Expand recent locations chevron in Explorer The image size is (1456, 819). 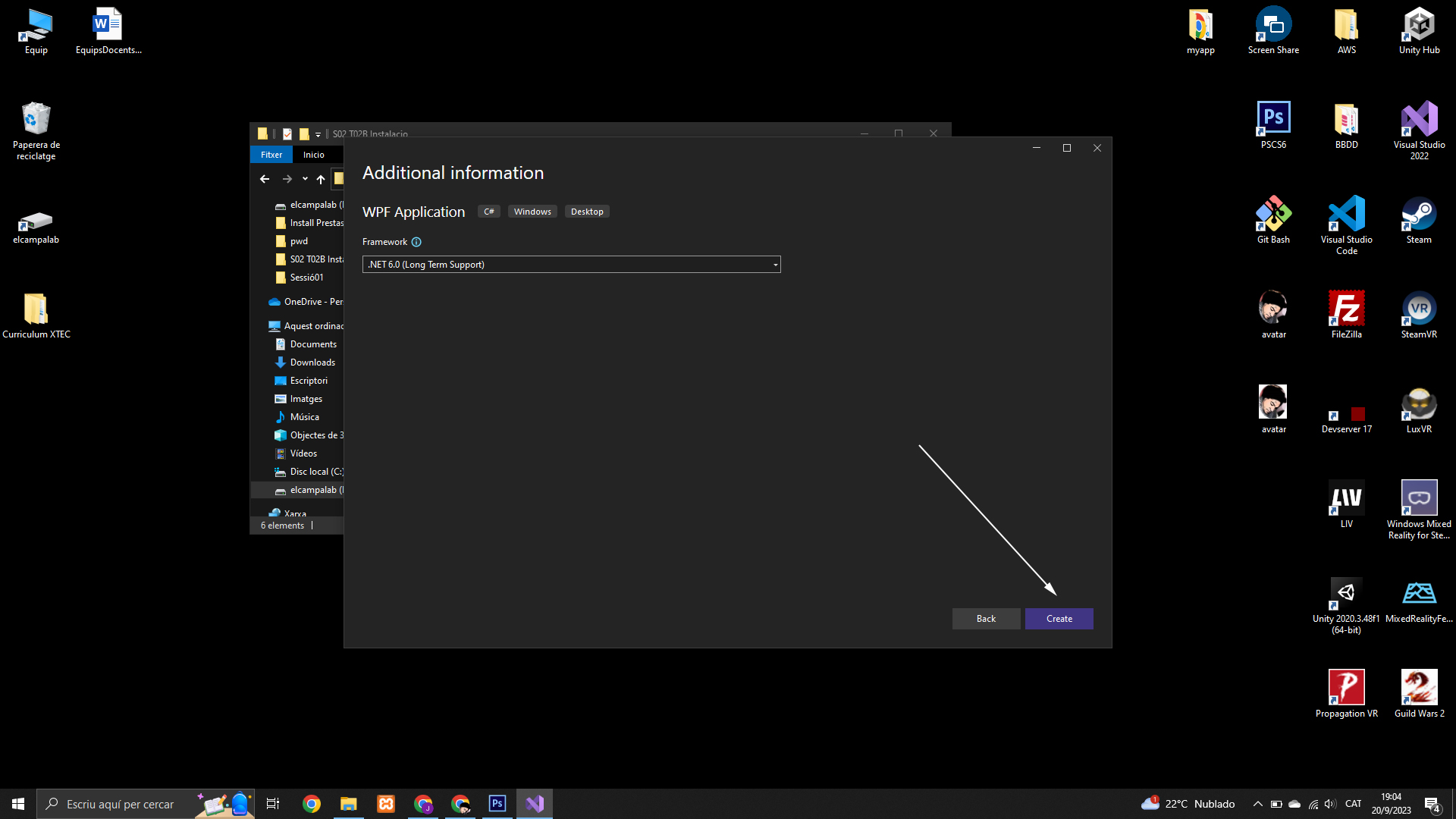(305, 180)
